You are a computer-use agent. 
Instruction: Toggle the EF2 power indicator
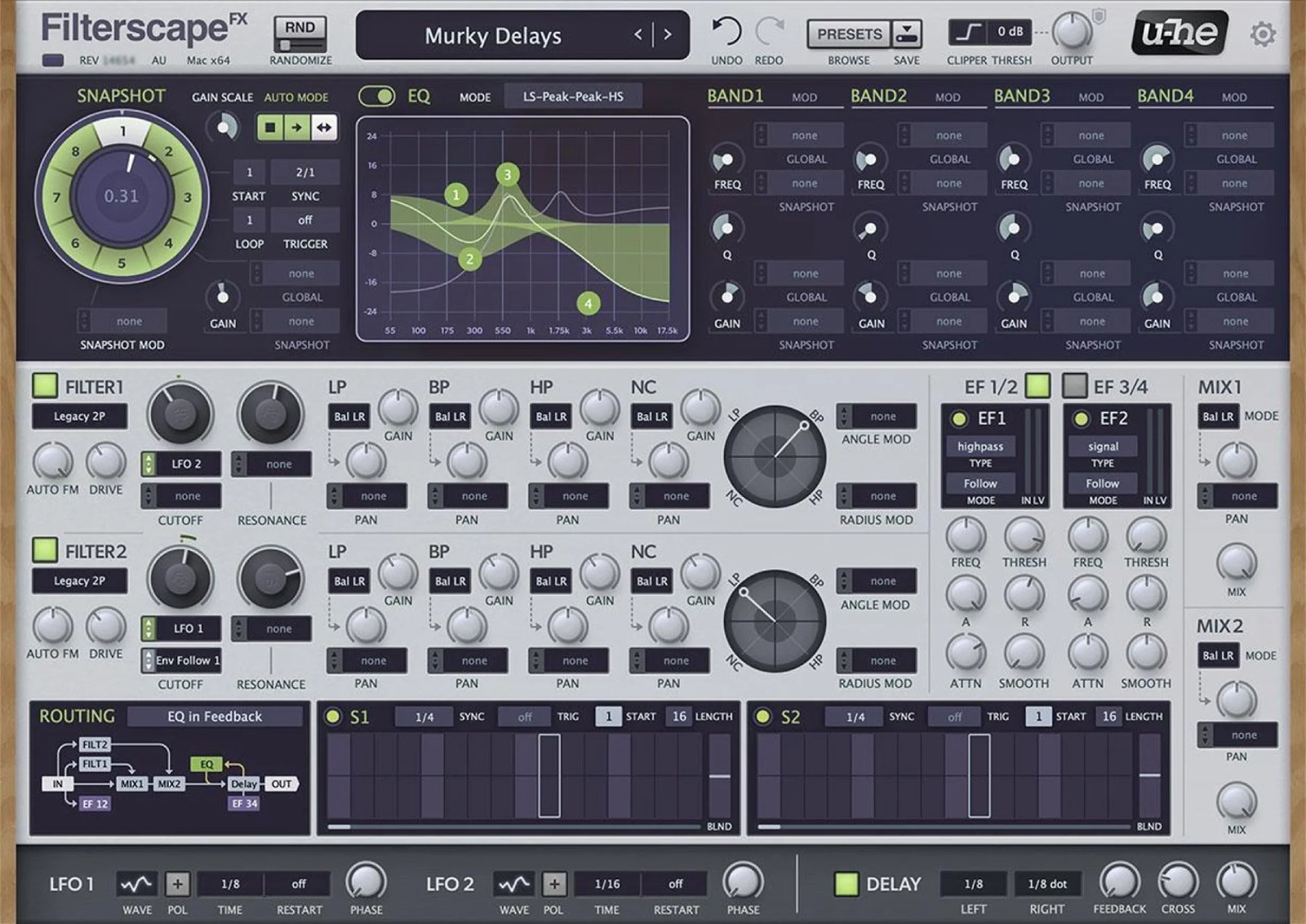pyautogui.click(x=1082, y=419)
